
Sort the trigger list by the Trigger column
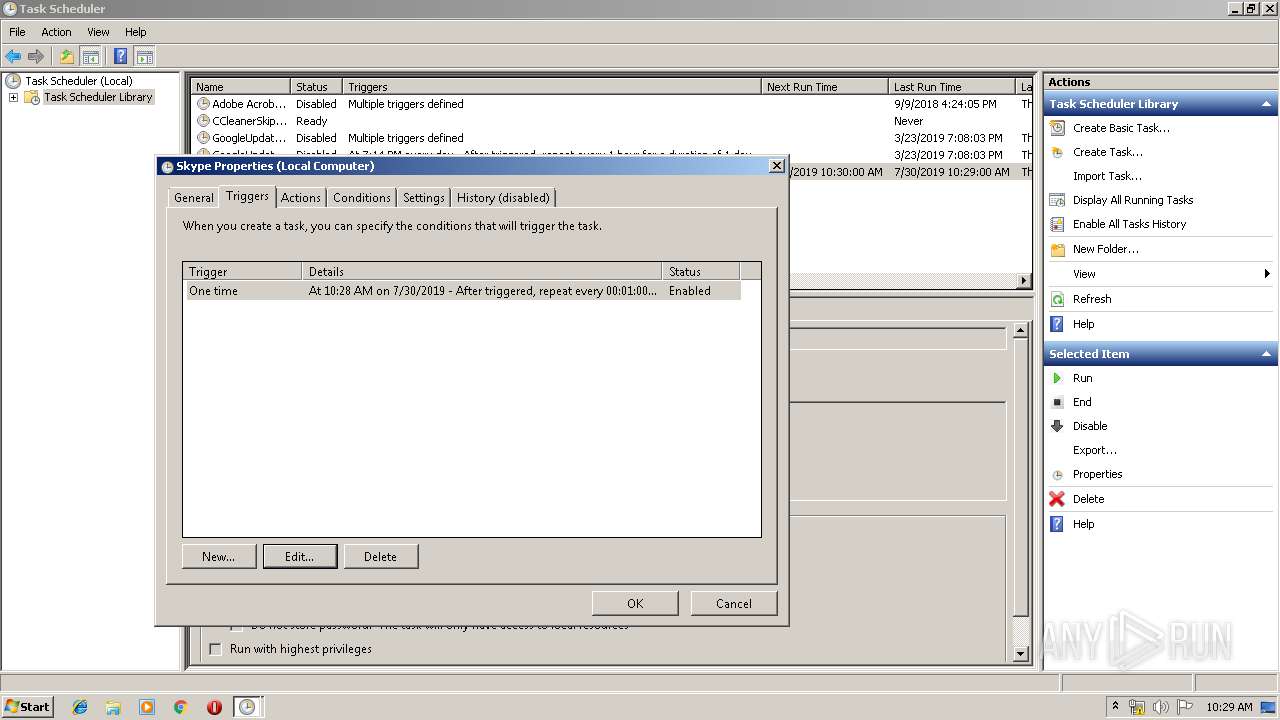pos(243,271)
